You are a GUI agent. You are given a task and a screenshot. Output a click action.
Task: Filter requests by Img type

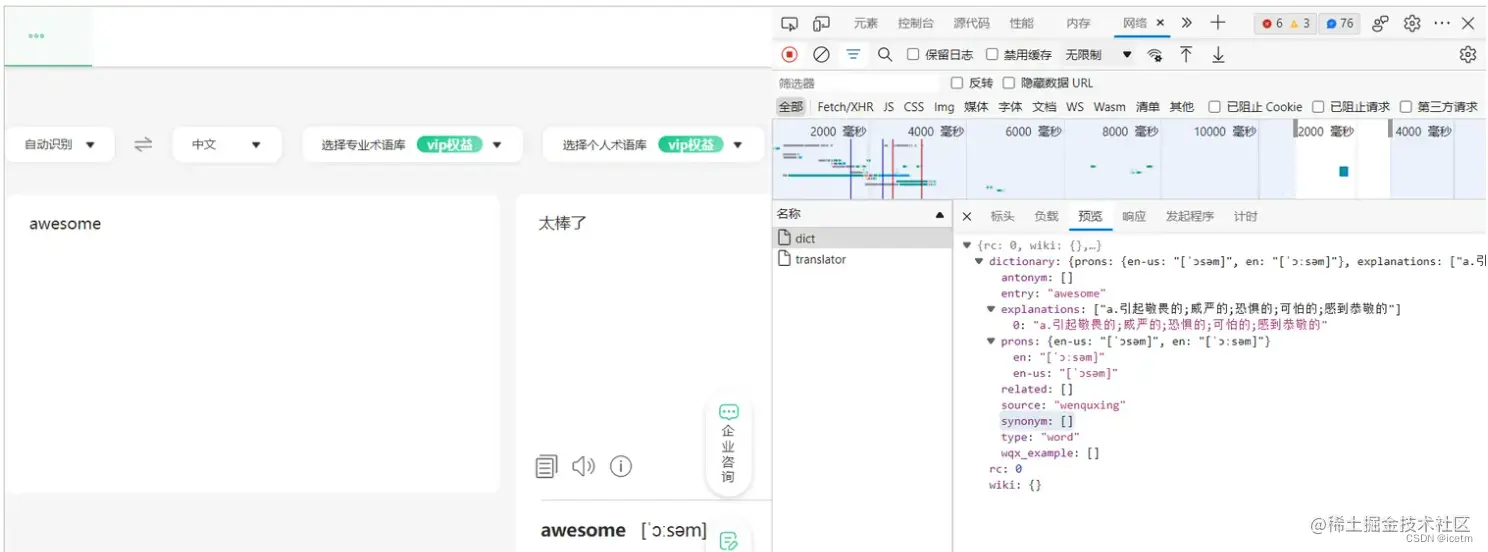click(x=944, y=107)
